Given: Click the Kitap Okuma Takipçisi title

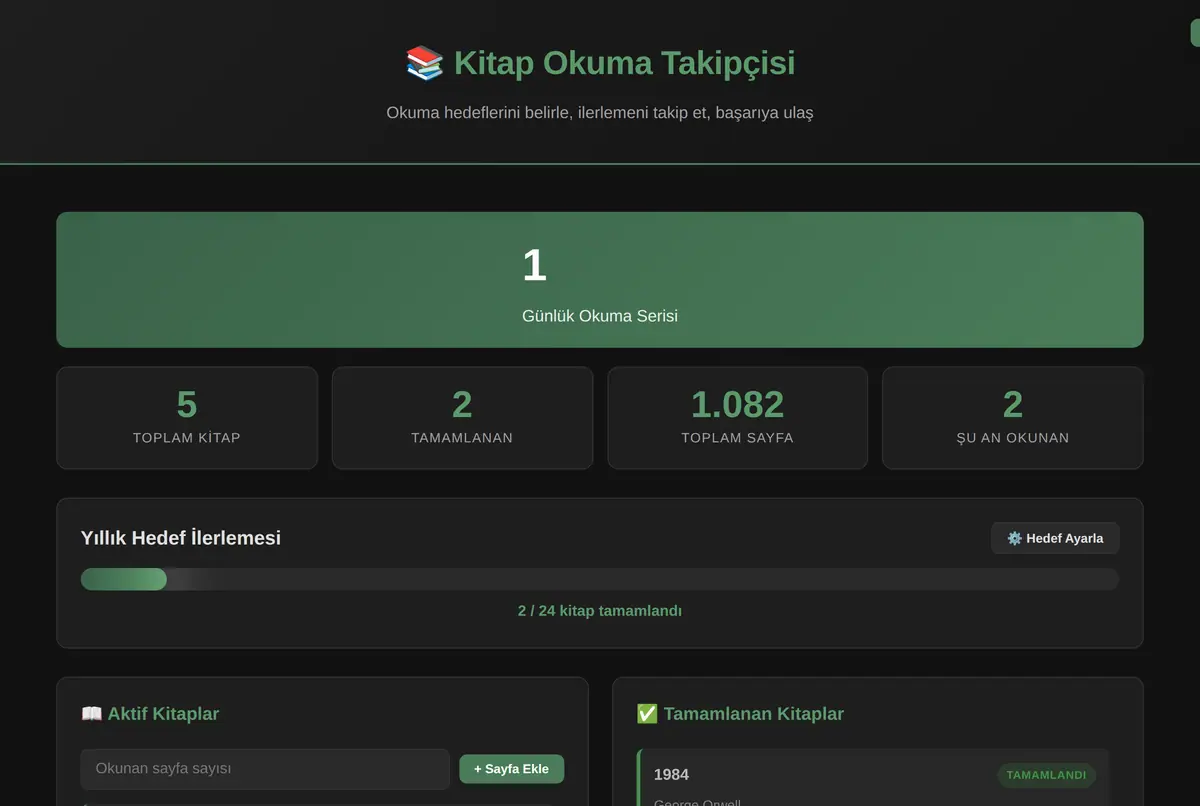Looking at the screenshot, I should [x=624, y=63].
